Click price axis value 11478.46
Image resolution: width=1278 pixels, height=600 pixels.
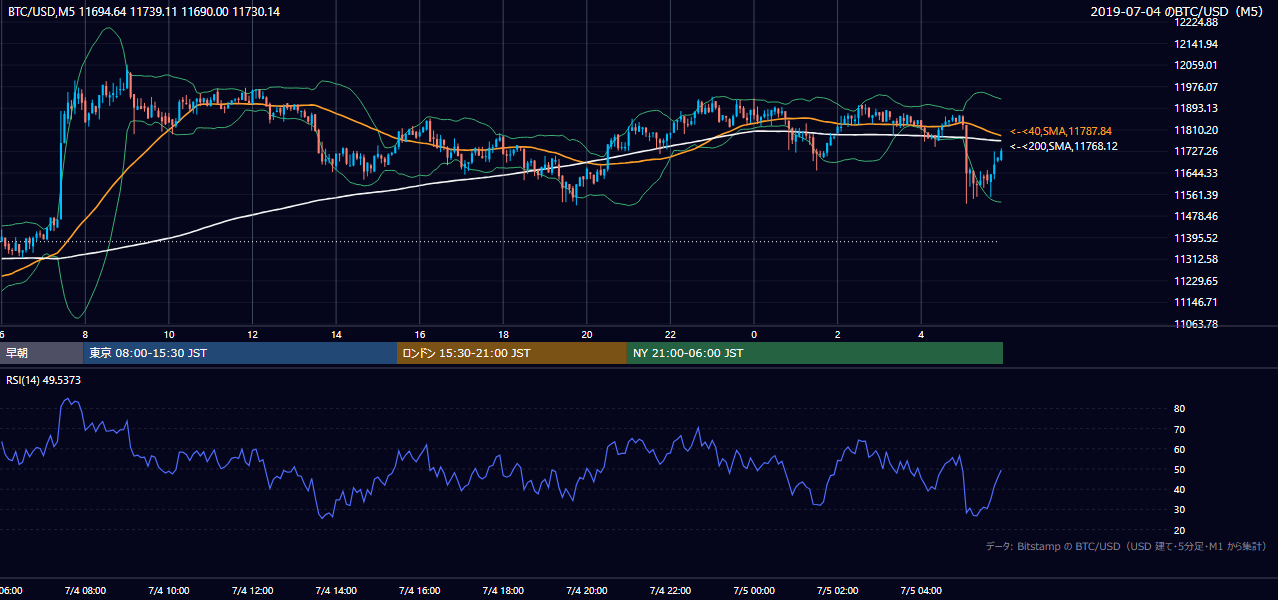1197,216
